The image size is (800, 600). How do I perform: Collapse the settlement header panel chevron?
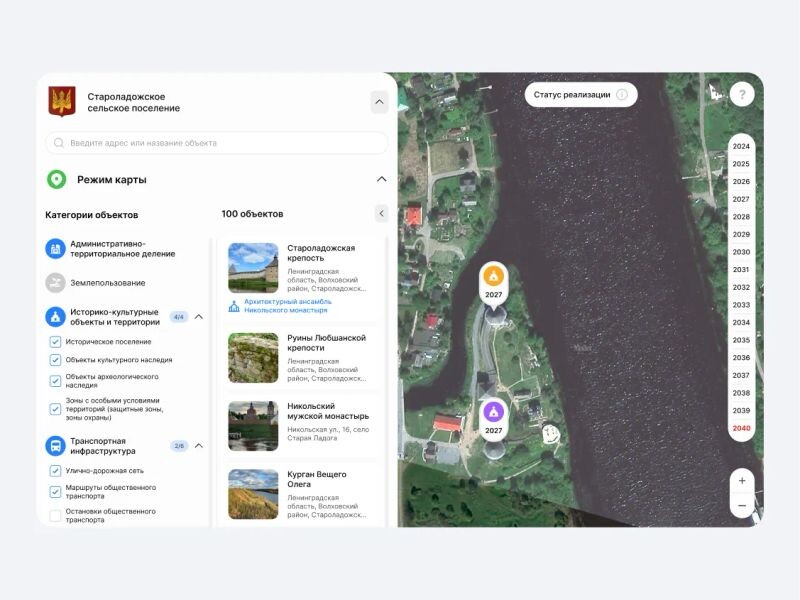point(379,101)
